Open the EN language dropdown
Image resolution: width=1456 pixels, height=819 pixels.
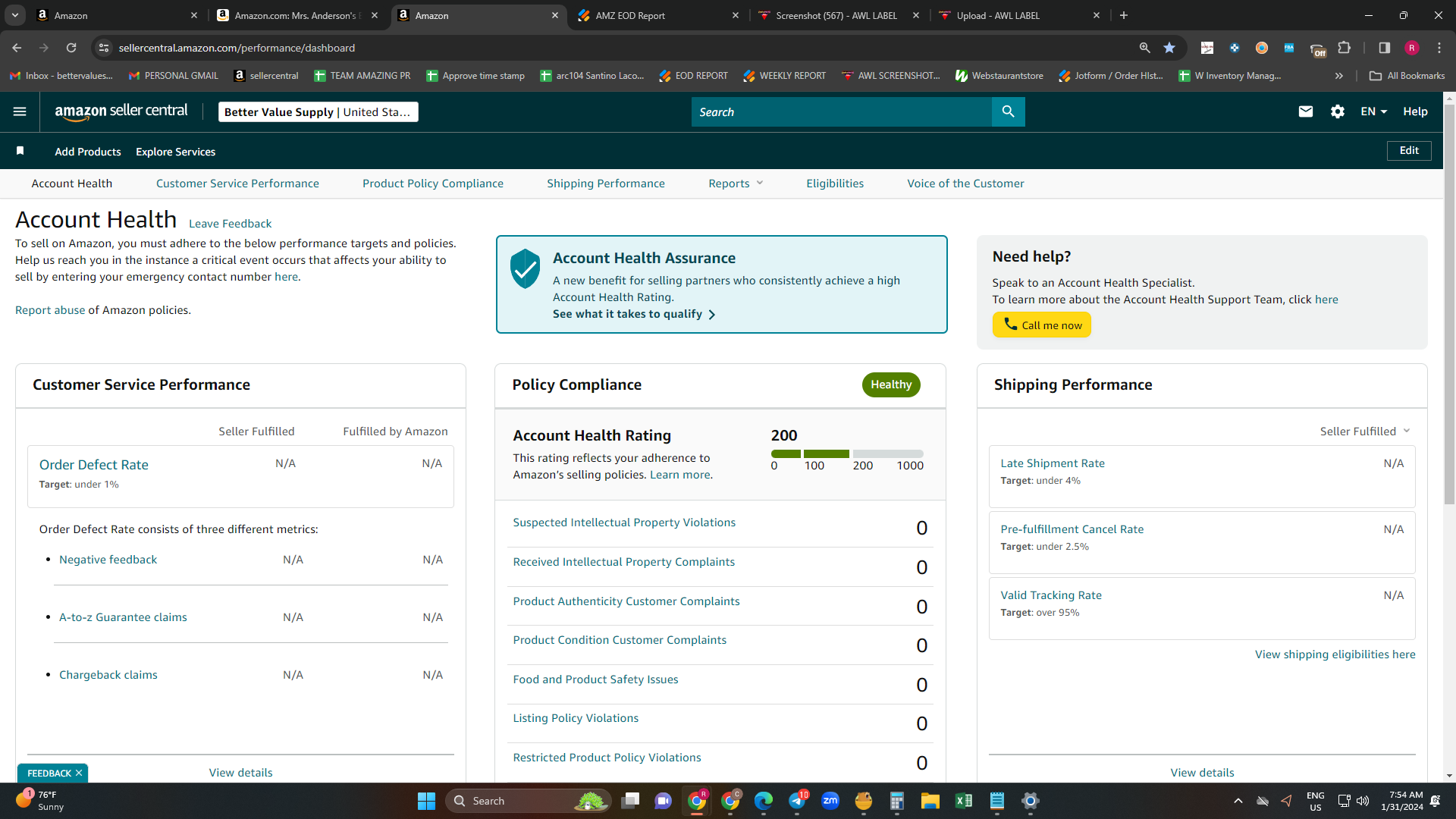pos(1373,111)
